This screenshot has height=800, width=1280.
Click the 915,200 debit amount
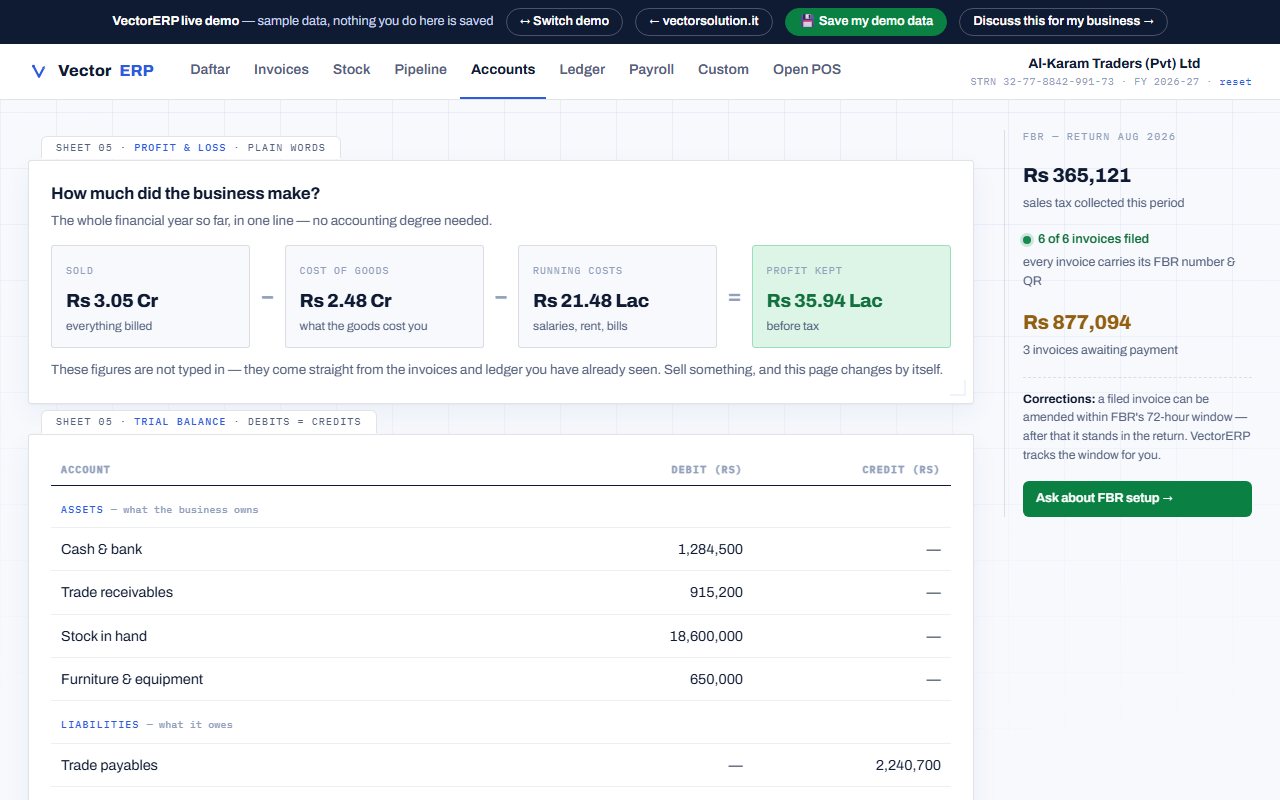(x=716, y=592)
